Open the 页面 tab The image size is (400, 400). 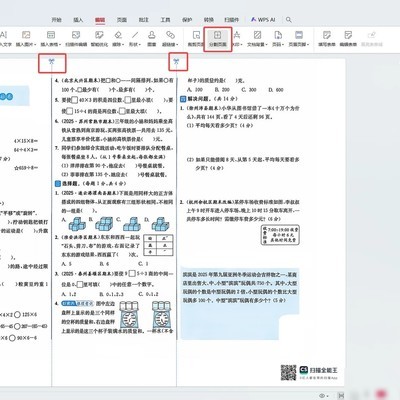122,20
